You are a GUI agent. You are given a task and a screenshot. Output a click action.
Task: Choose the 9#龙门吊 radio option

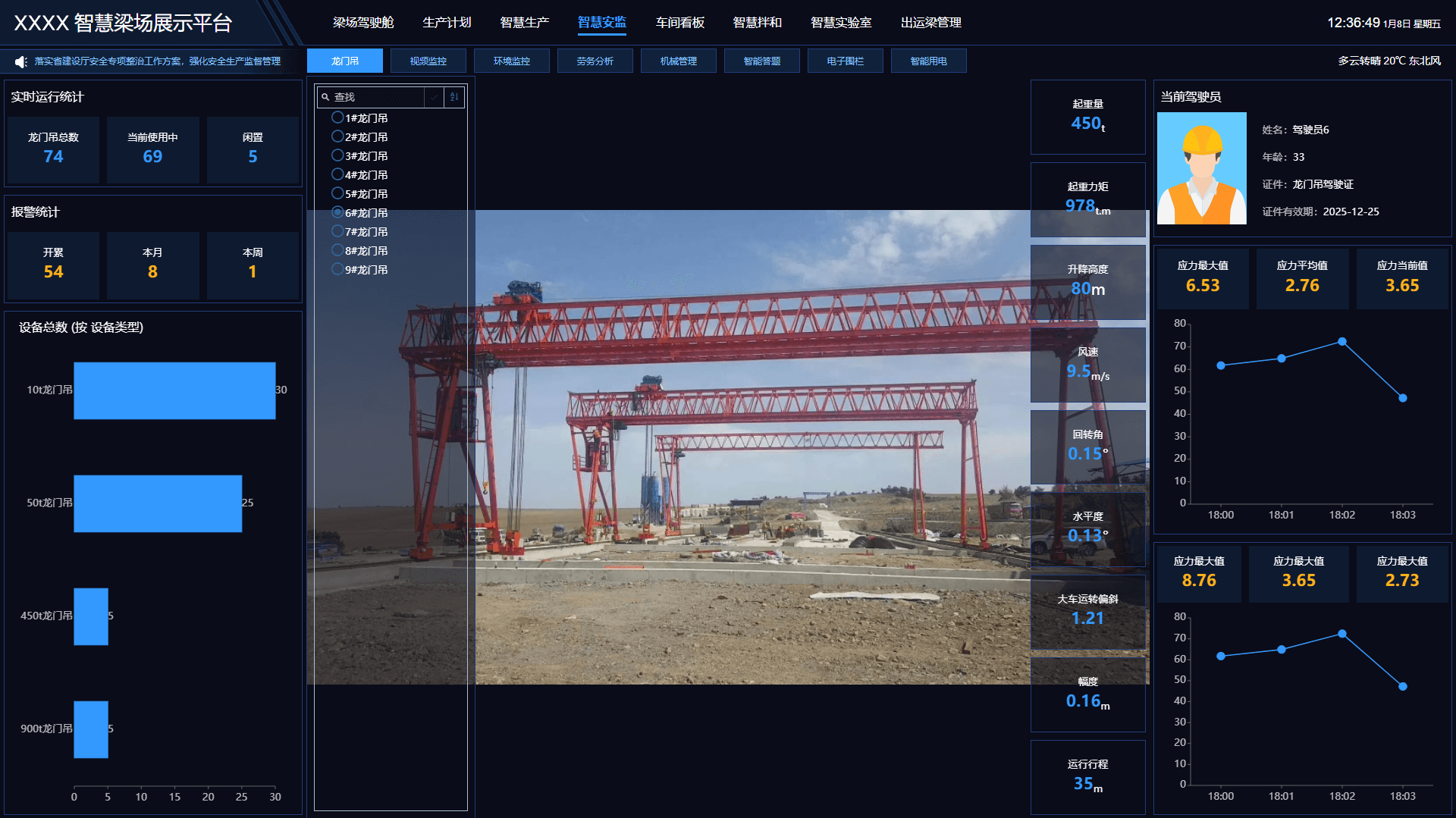pyautogui.click(x=337, y=269)
